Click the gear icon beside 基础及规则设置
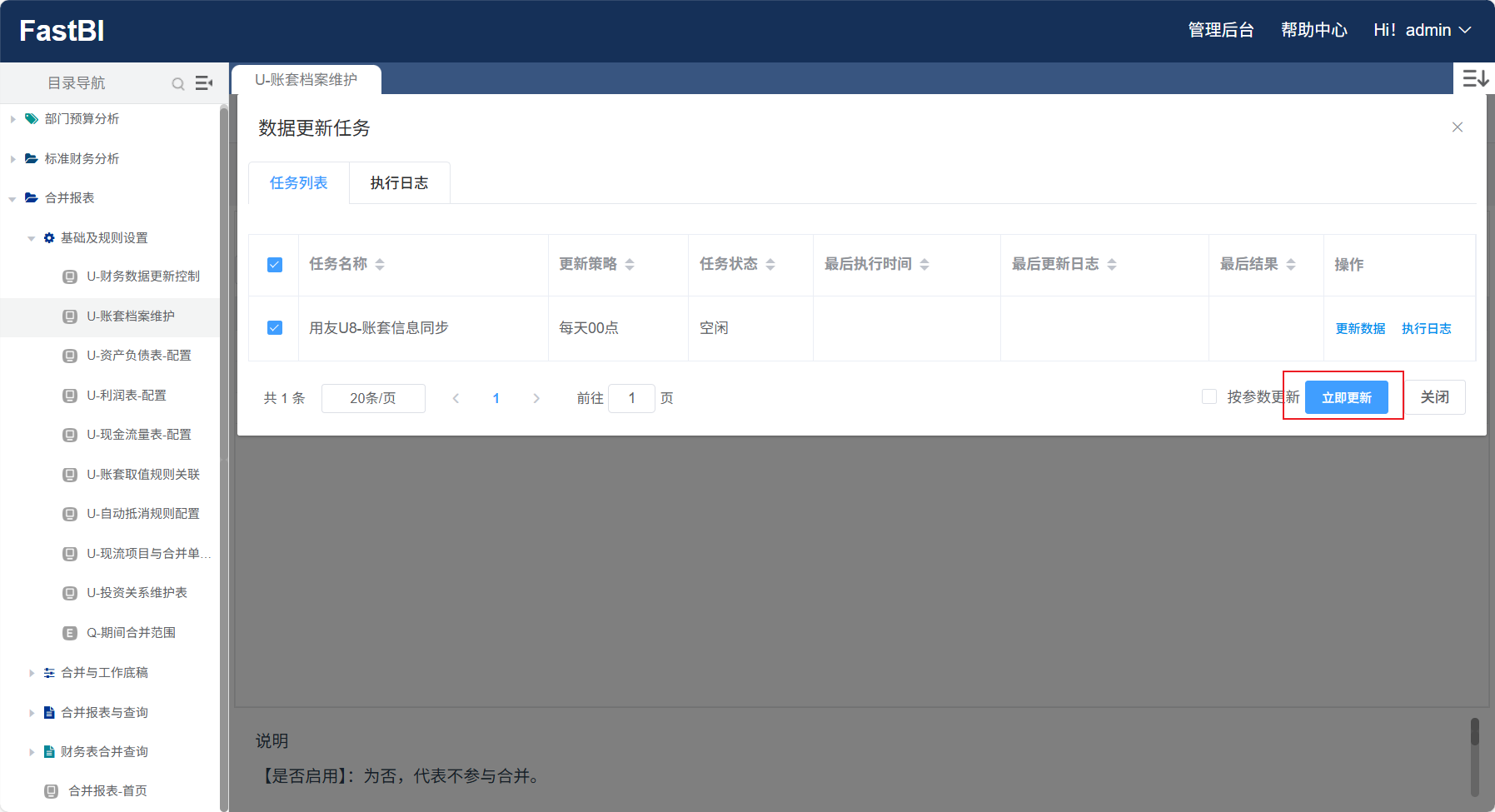Viewport: 1495px width, 812px height. click(x=48, y=237)
